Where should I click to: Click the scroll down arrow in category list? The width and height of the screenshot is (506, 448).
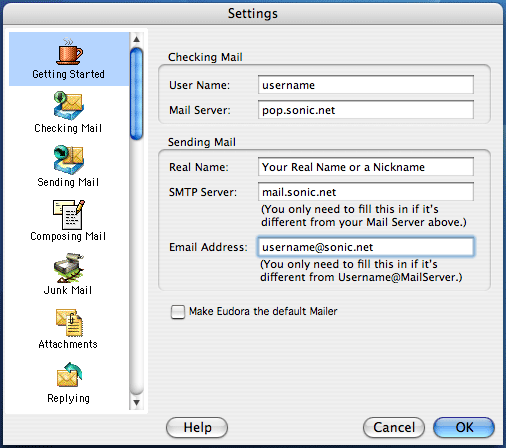(136, 402)
